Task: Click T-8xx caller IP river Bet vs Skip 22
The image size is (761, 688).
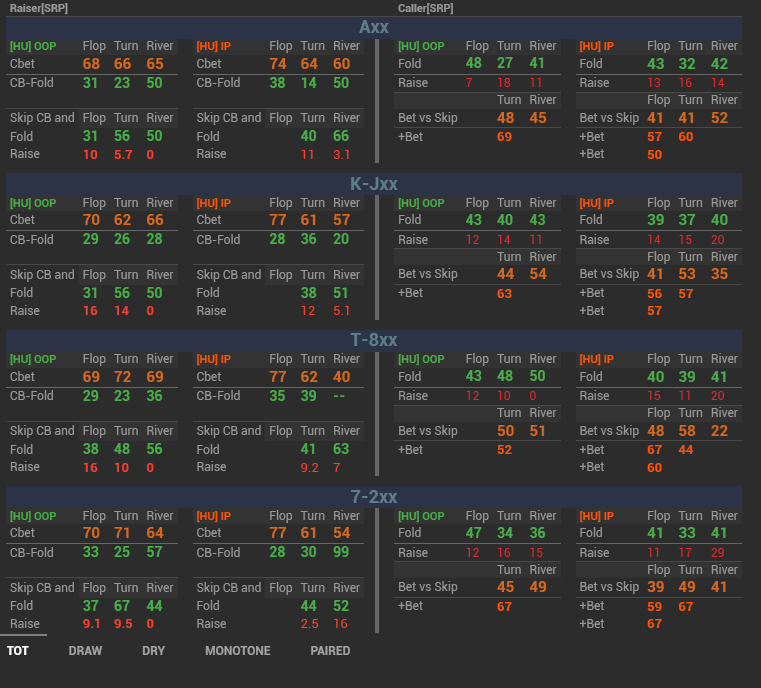Action: pos(720,431)
